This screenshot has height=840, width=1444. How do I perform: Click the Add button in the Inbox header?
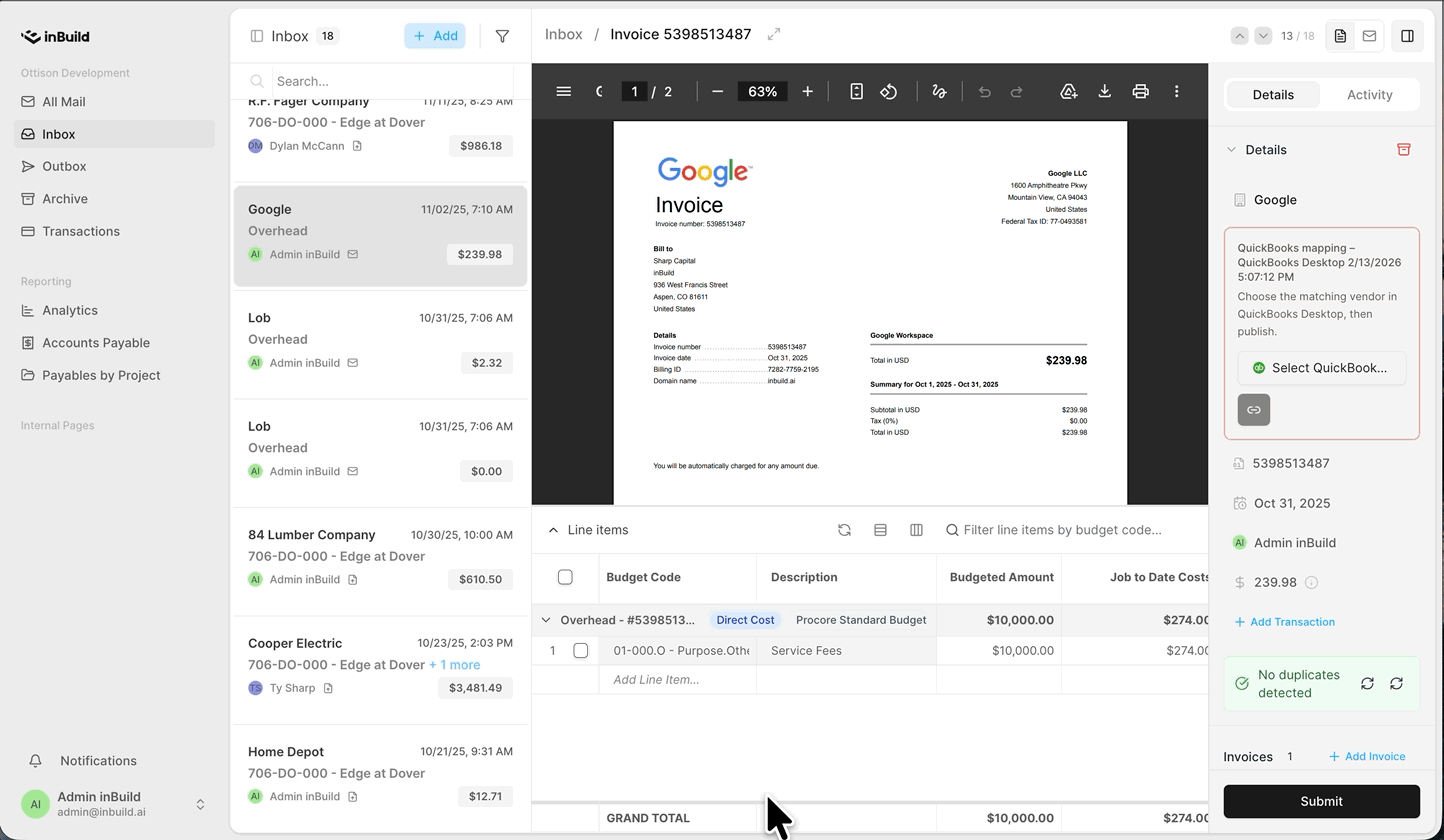[x=435, y=36]
